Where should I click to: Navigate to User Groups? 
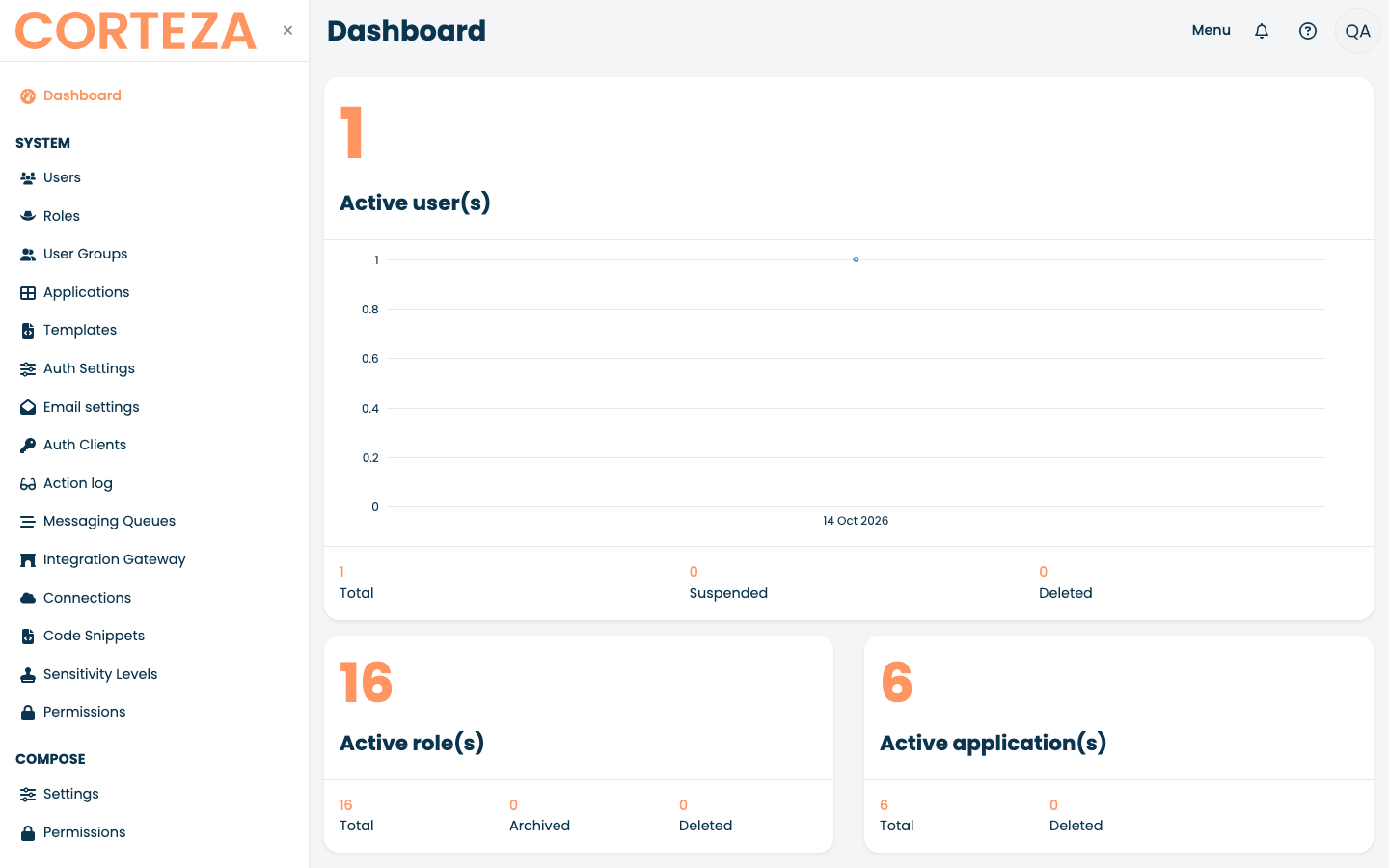85,254
